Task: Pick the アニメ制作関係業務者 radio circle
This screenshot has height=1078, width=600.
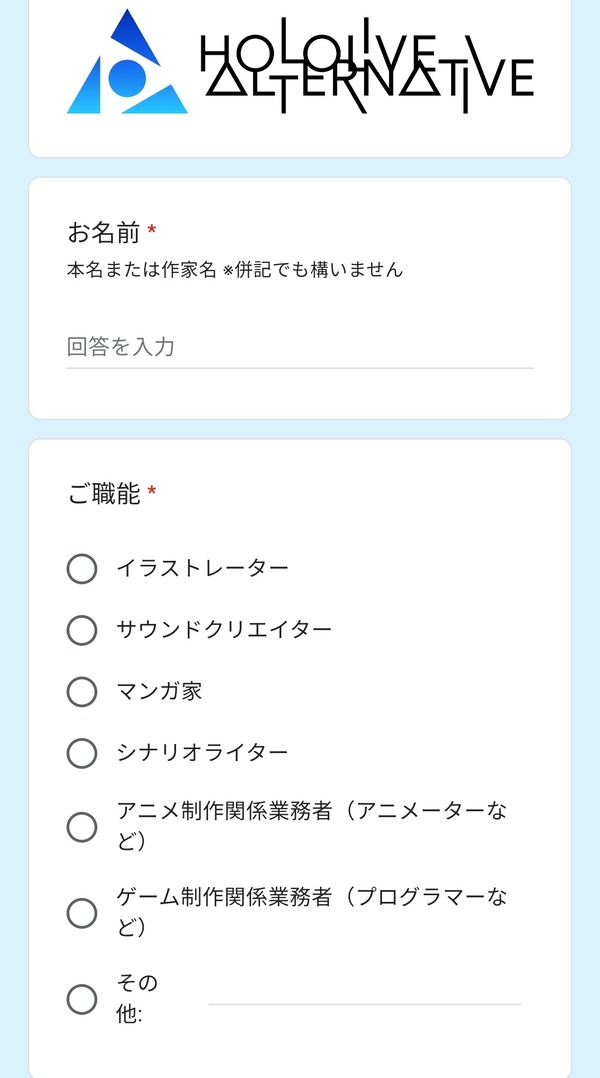Action: 82,826
